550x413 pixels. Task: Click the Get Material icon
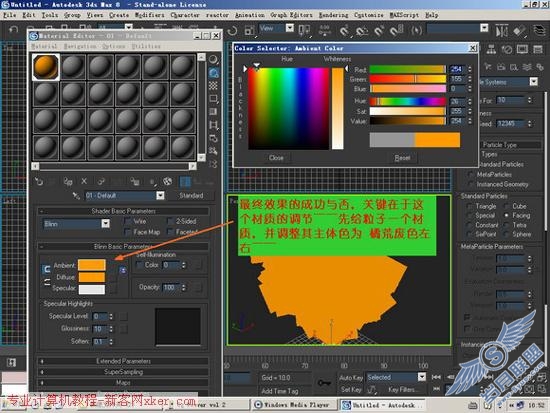pos(39,181)
